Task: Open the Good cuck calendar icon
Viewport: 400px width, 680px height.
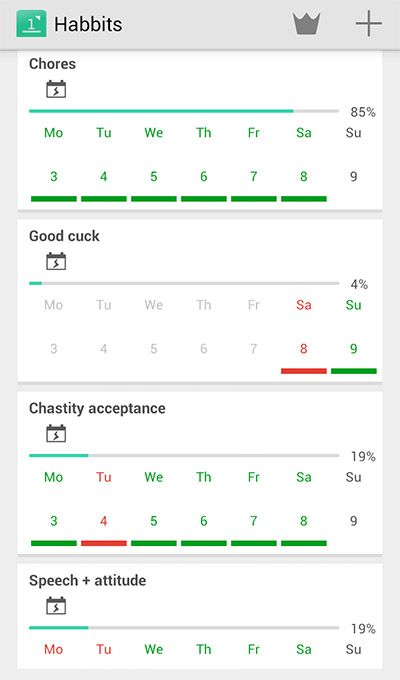Action: pos(56,261)
